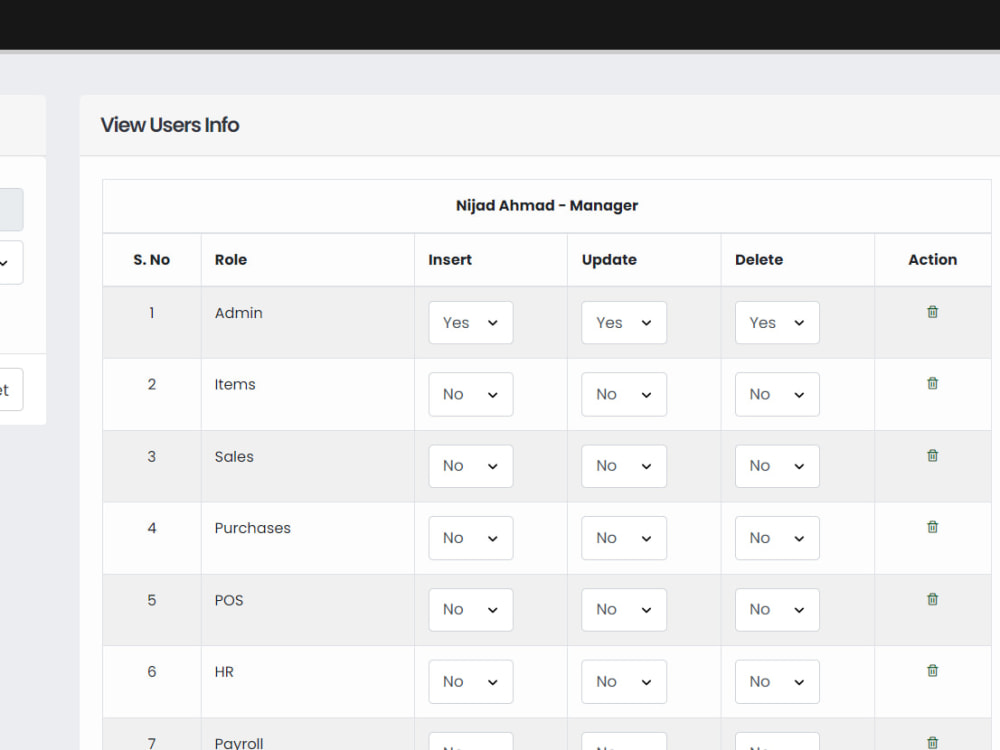Open Purchases Insert permission dropdown
Viewport: 1000px width, 750px height.
[471, 538]
